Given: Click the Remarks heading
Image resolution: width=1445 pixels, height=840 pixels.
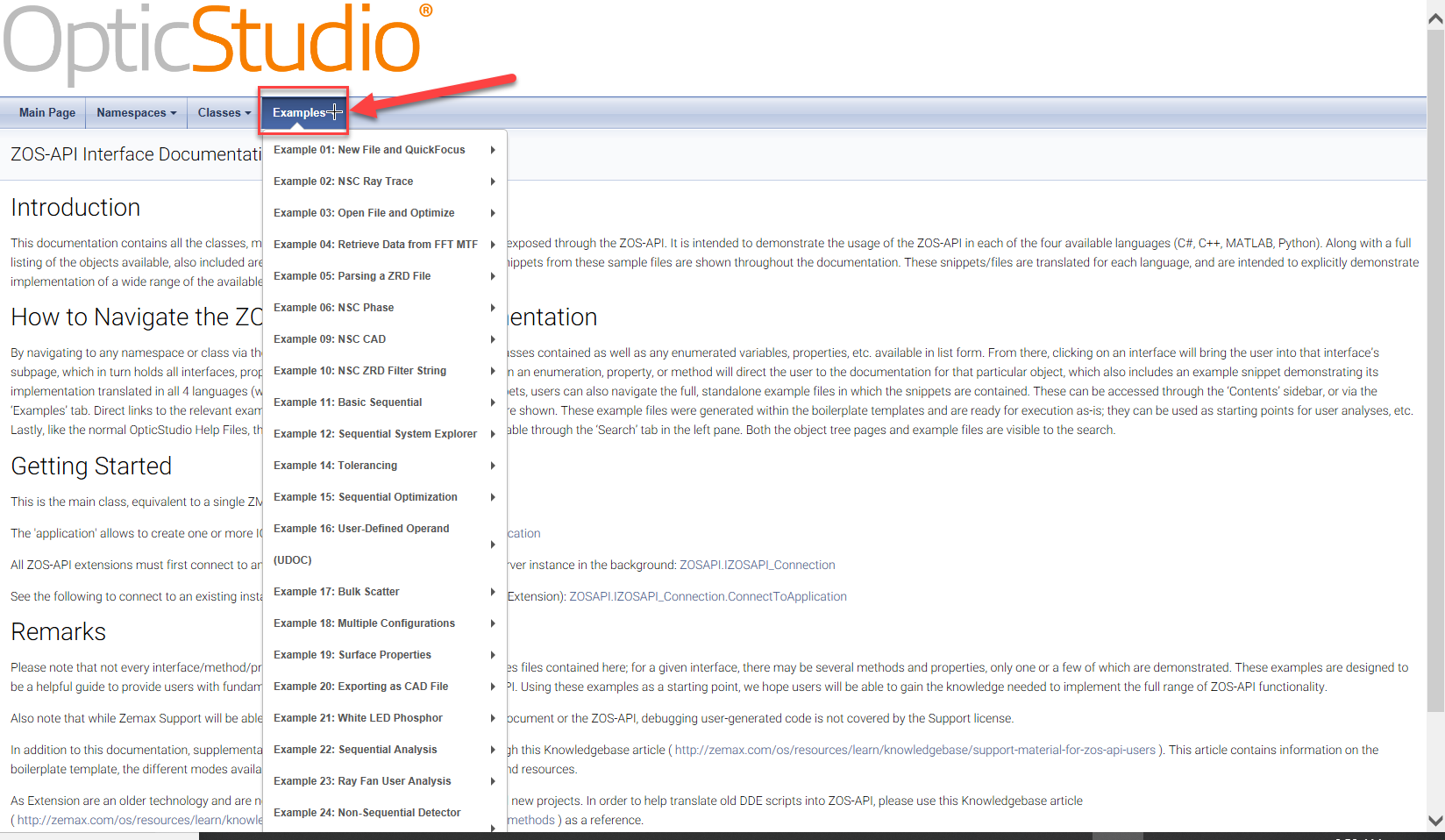Looking at the screenshot, I should pyautogui.click(x=58, y=632).
